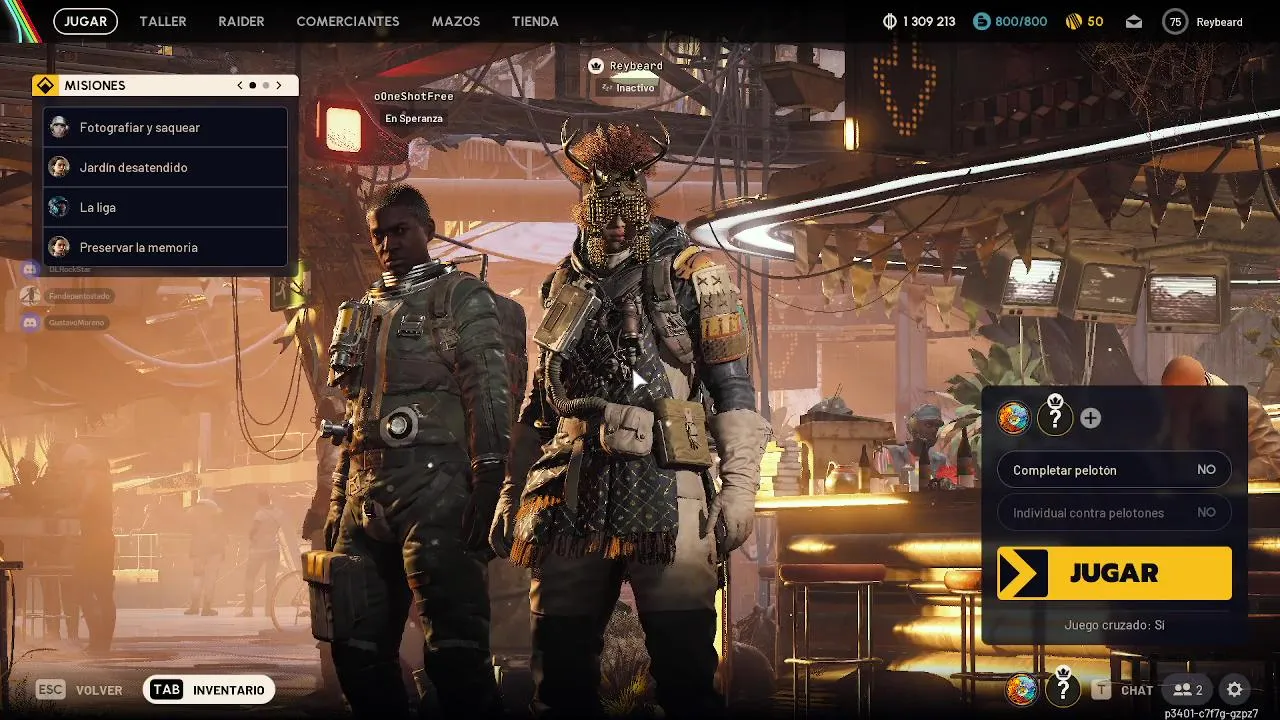Click the Reybeard nameplate above character
The image size is (1280, 720).
click(636, 66)
